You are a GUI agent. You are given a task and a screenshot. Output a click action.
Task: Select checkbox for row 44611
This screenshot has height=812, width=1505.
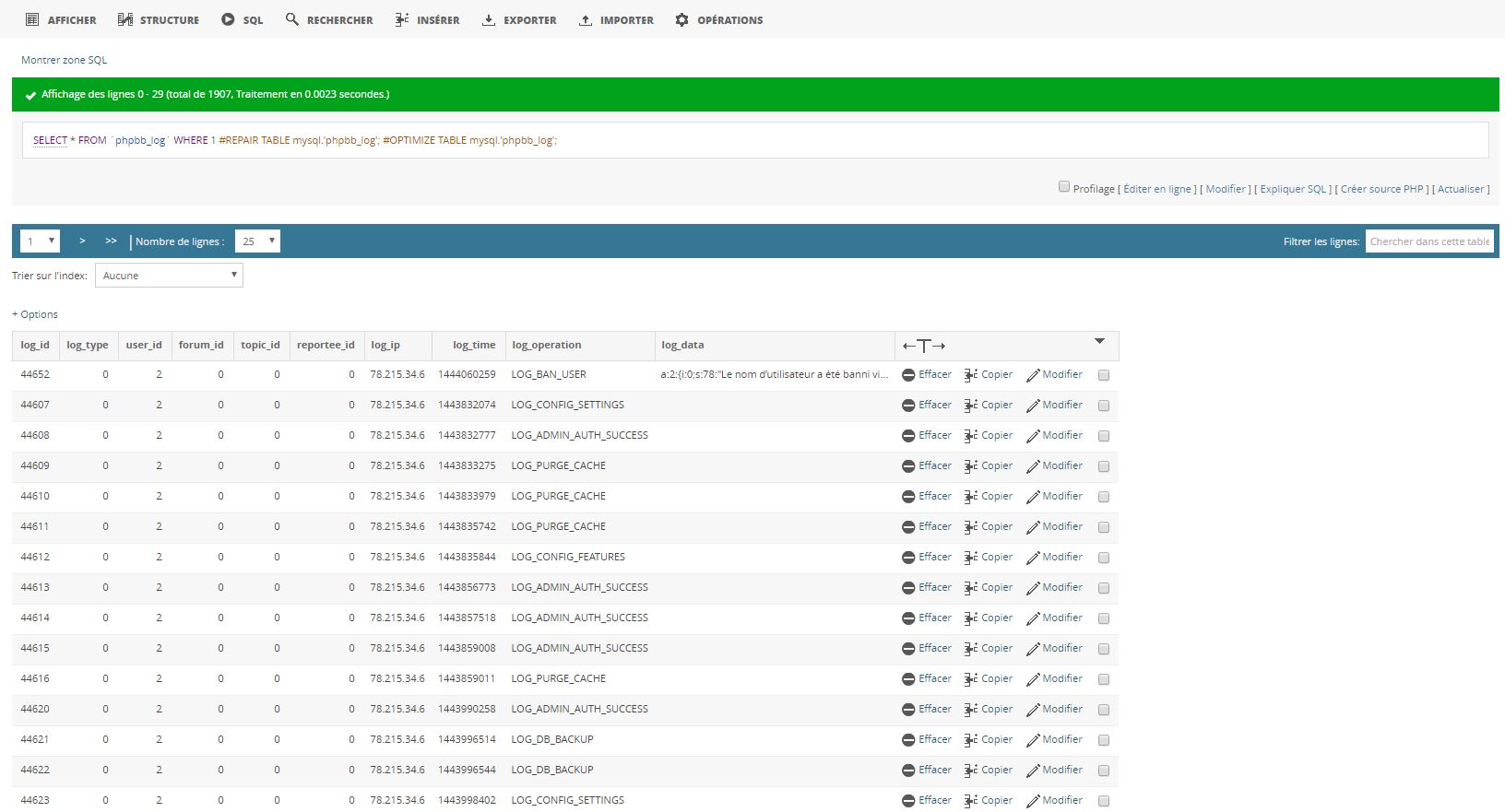pyautogui.click(x=1104, y=527)
